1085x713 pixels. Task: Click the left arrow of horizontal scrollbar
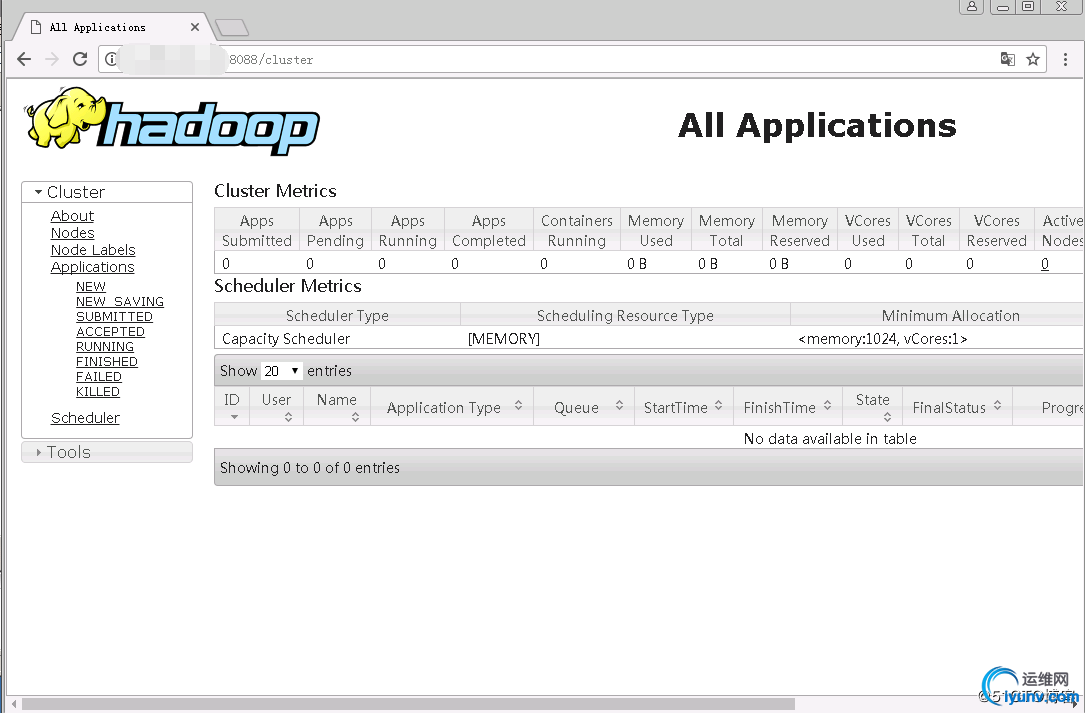14,704
